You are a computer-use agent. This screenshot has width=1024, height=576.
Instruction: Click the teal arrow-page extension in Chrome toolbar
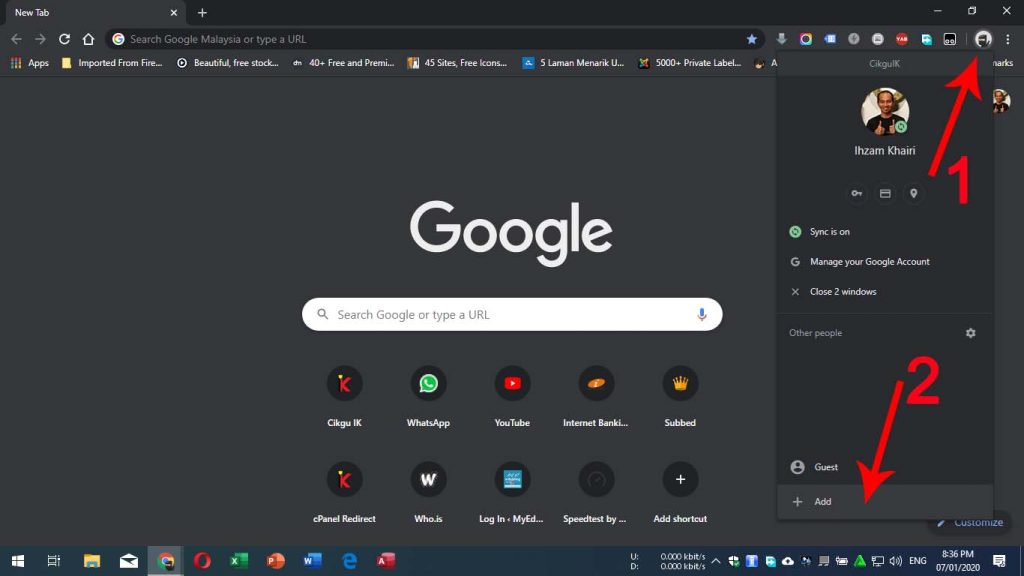click(x=926, y=39)
